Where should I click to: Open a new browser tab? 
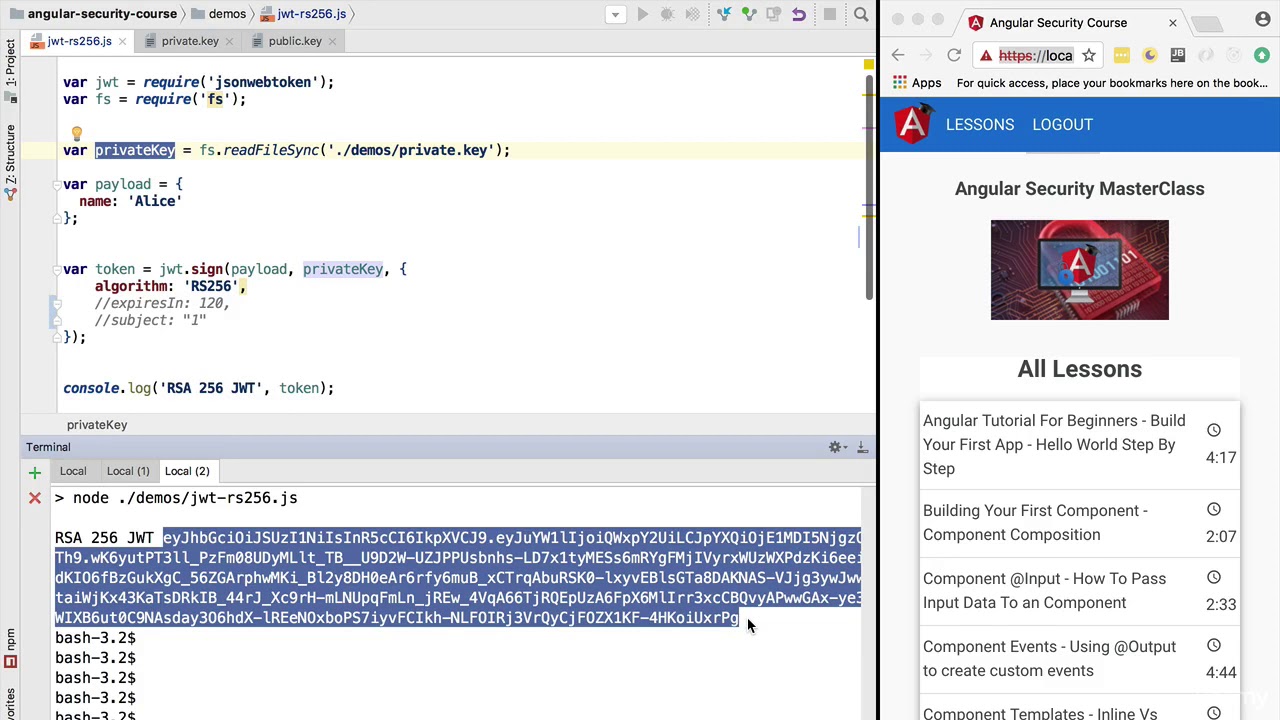(1208, 22)
